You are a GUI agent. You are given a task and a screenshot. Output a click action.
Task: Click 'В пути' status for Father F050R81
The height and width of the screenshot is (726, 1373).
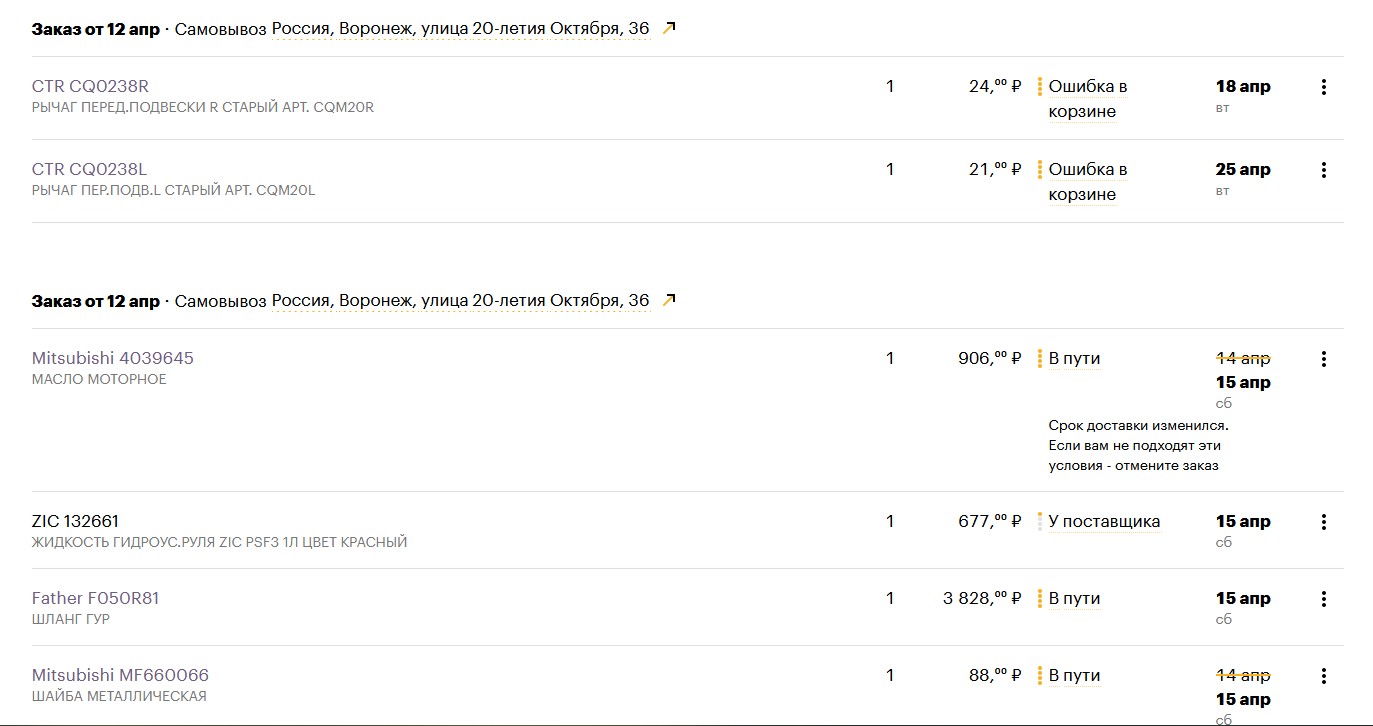[1074, 598]
